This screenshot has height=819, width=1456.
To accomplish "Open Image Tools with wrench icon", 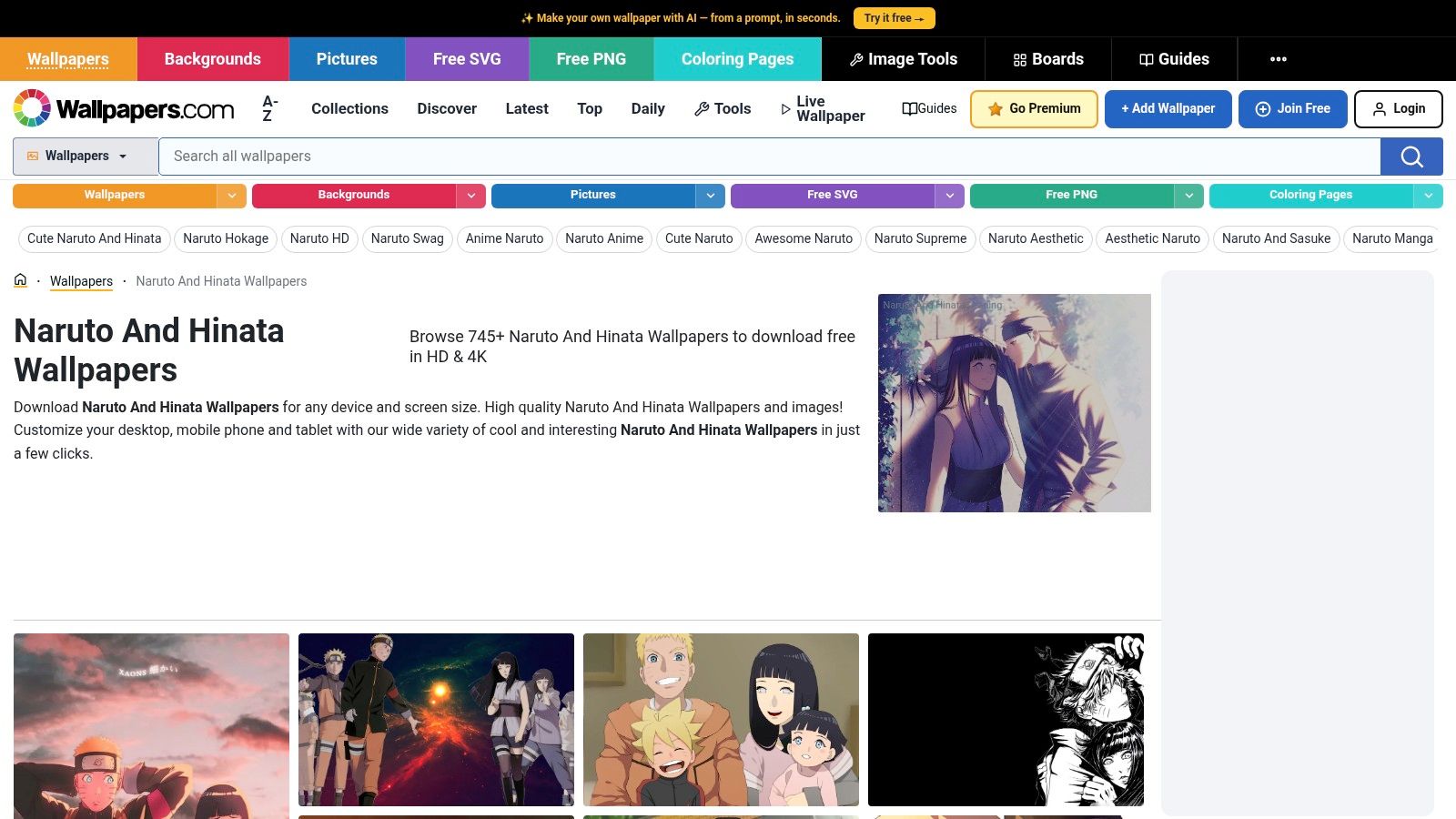I will click(903, 59).
